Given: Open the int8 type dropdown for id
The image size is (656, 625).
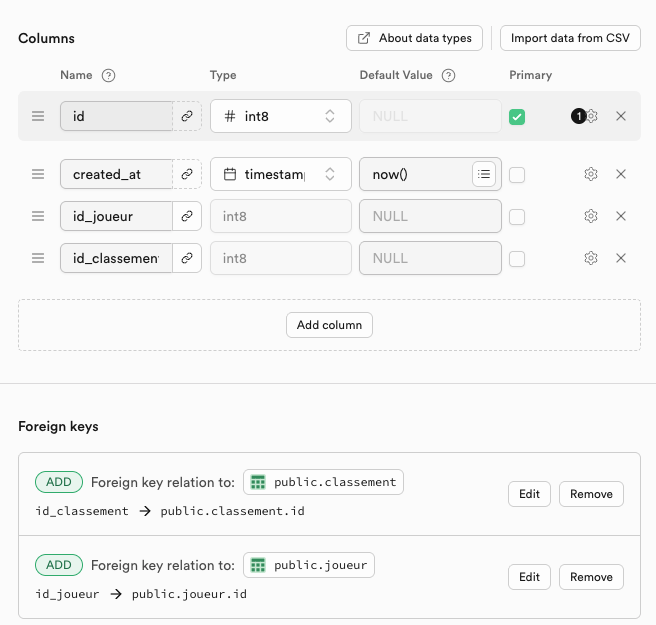Looking at the screenshot, I should pos(280,116).
